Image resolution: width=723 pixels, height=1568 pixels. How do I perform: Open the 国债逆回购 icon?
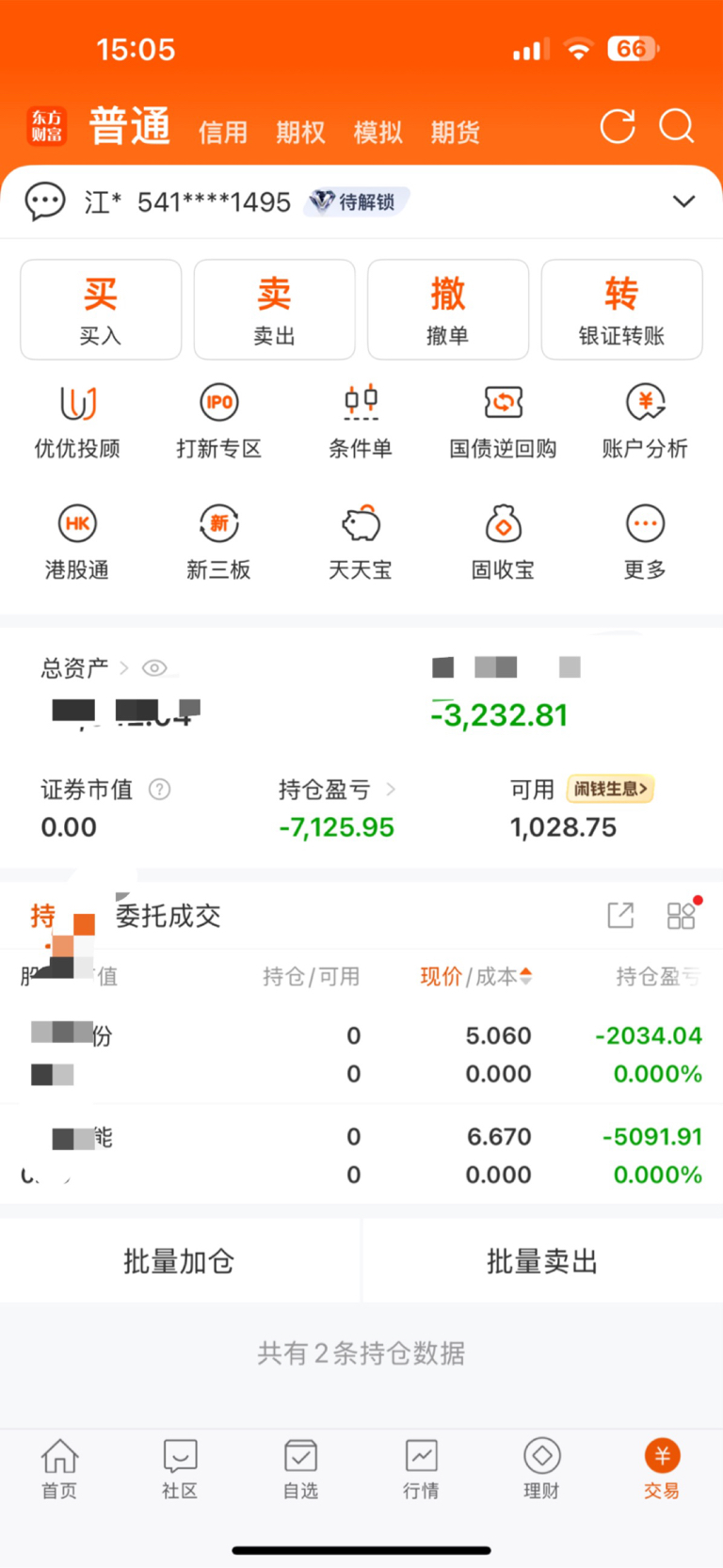(x=503, y=403)
